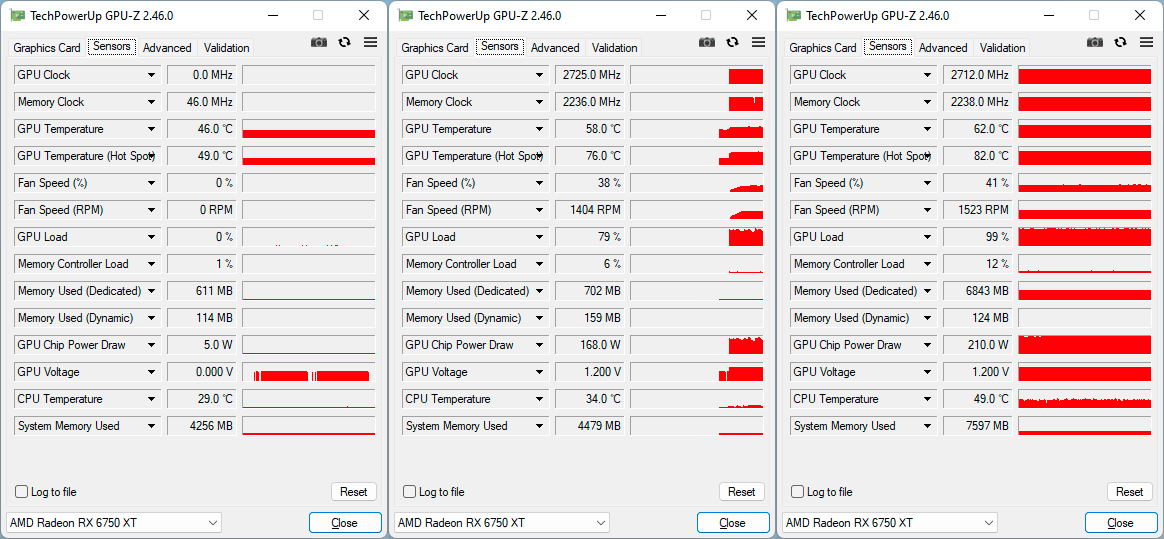This screenshot has height=539, width=1164.
Task: Enable Log to file in window showing 0.0 MHz
Action: tap(22, 492)
